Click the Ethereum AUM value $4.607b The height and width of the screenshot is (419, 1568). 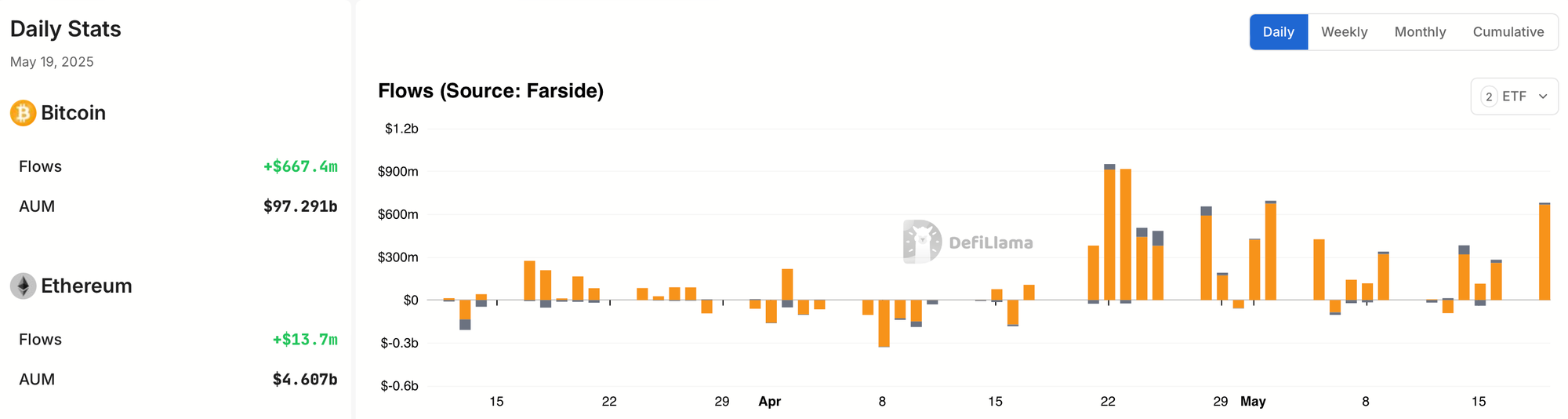[x=305, y=380]
